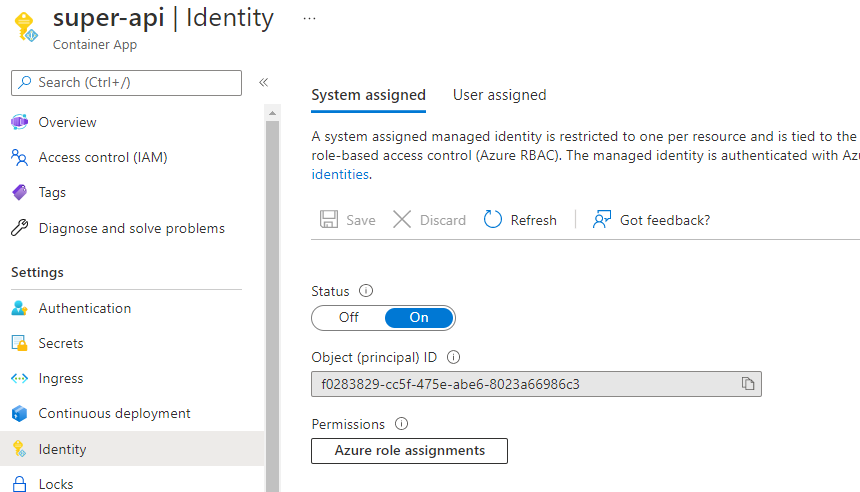This screenshot has height=492, width=860.
Task: Open Access control (IAM) in sidebar
Action: [102, 157]
